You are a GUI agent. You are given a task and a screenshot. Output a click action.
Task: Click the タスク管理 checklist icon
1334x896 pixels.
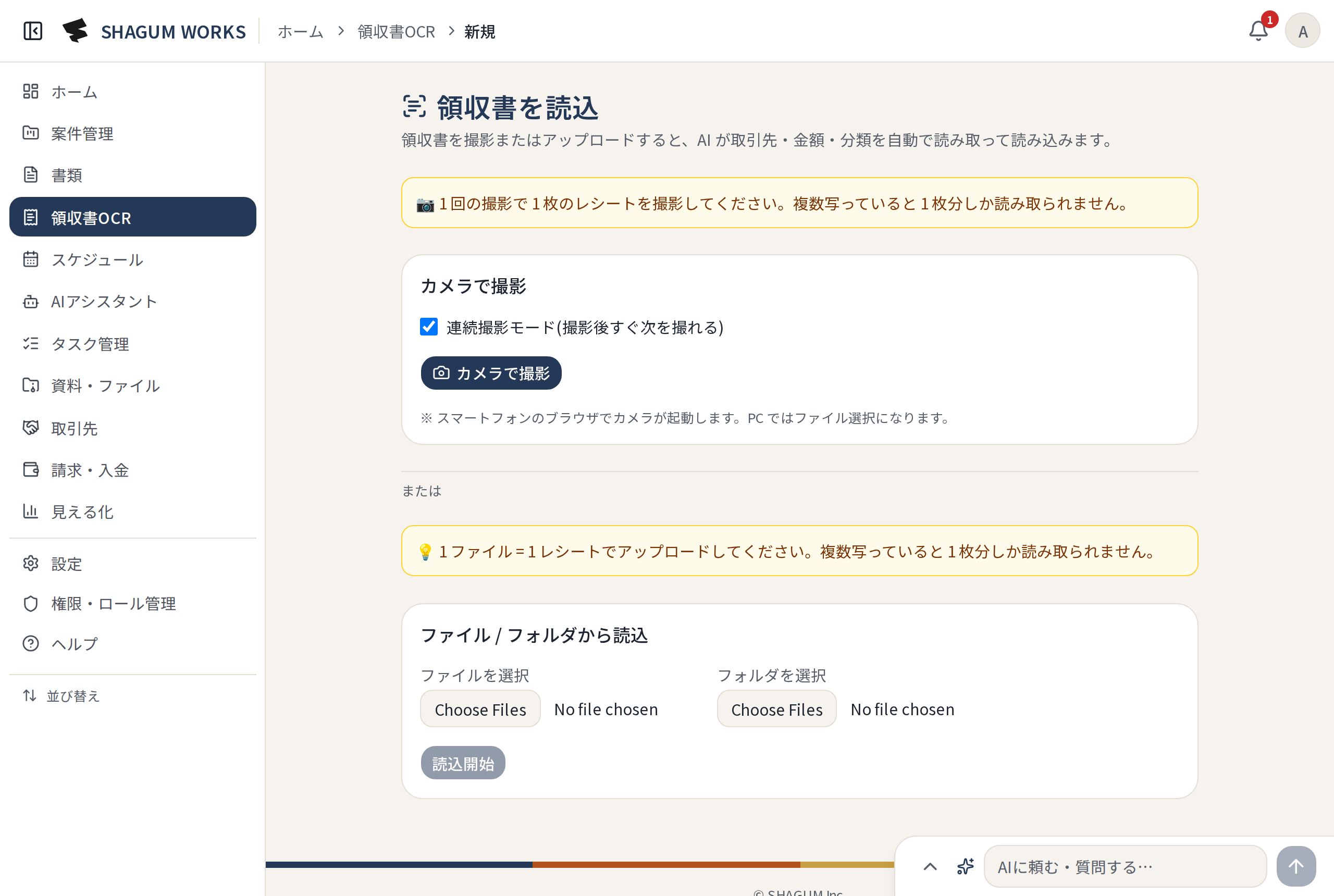point(30,343)
